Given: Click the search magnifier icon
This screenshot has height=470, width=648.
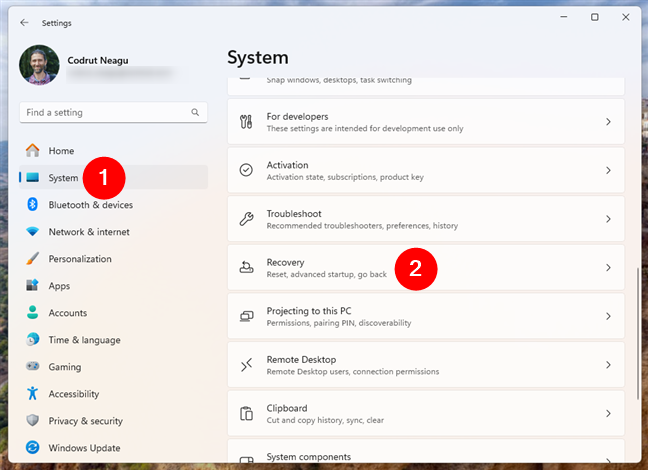Looking at the screenshot, I should (195, 112).
